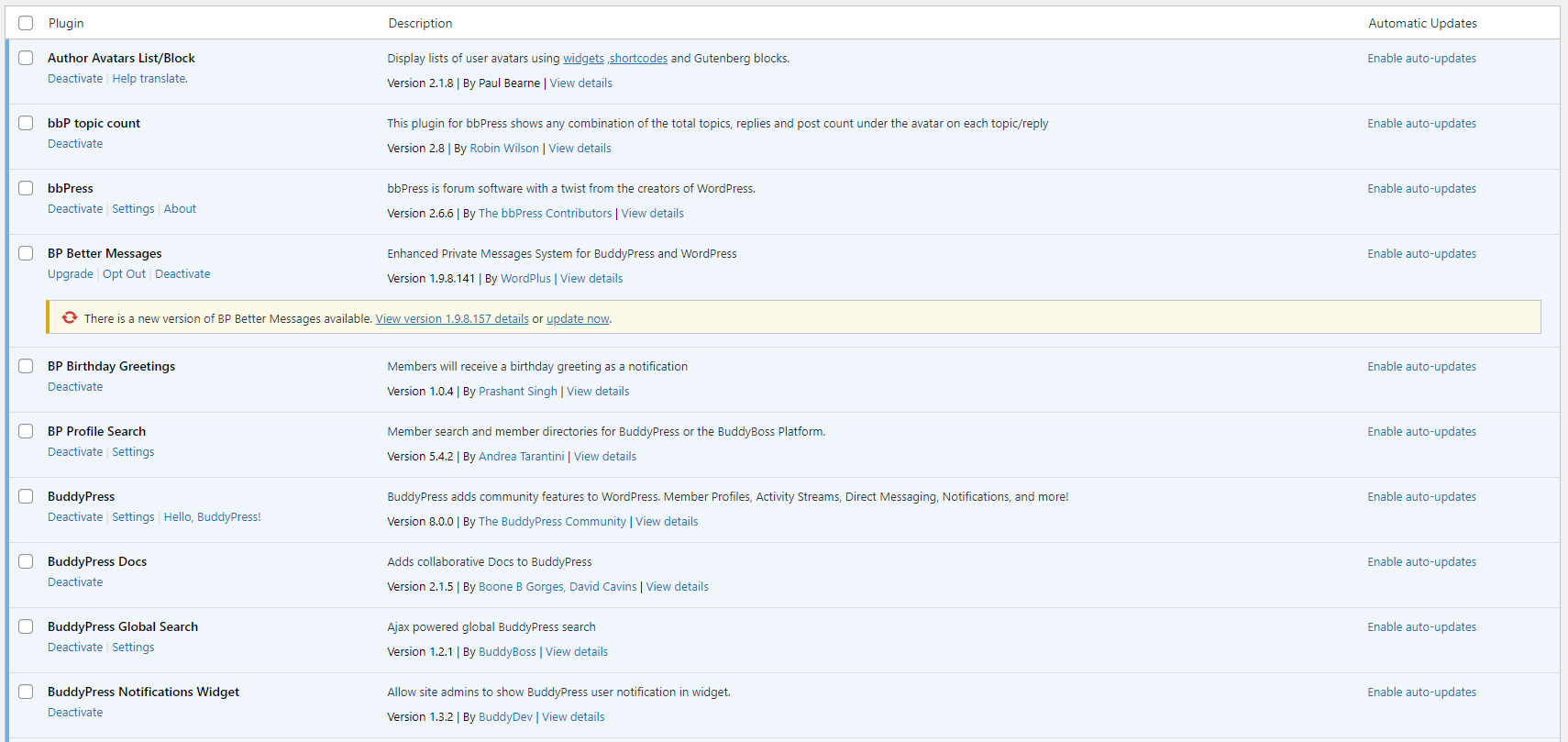View details for BuddyPress Docs

pyautogui.click(x=677, y=587)
